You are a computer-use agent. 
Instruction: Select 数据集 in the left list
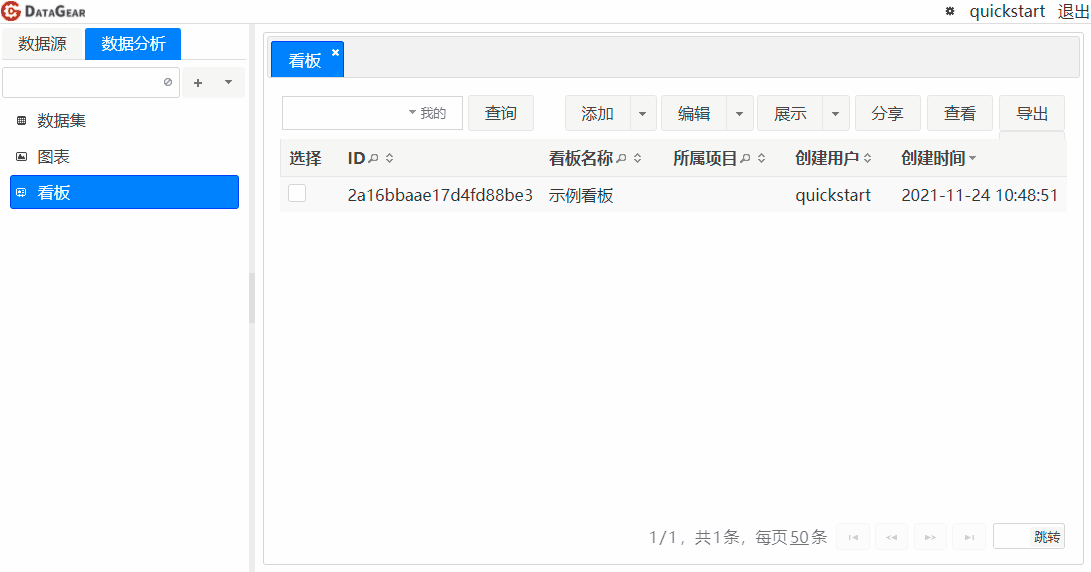61,121
